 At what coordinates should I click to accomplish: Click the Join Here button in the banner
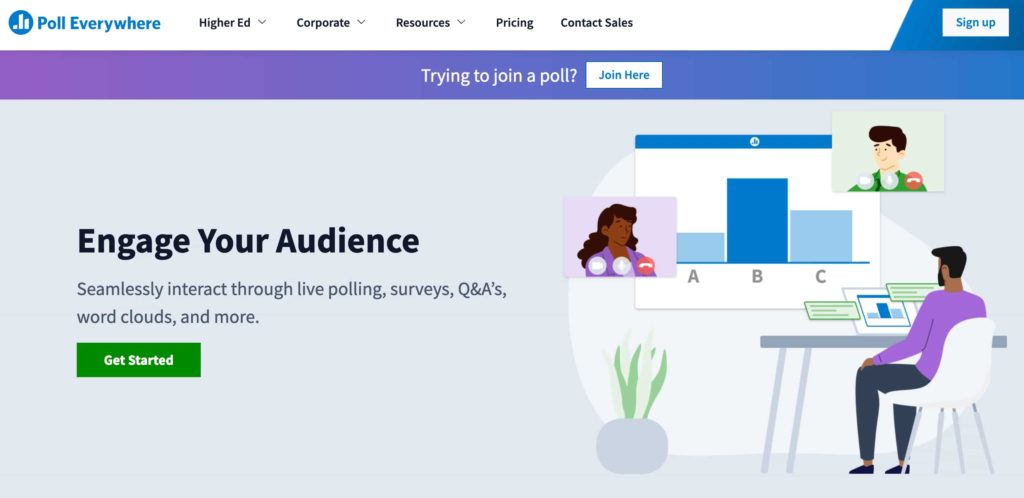pos(624,75)
